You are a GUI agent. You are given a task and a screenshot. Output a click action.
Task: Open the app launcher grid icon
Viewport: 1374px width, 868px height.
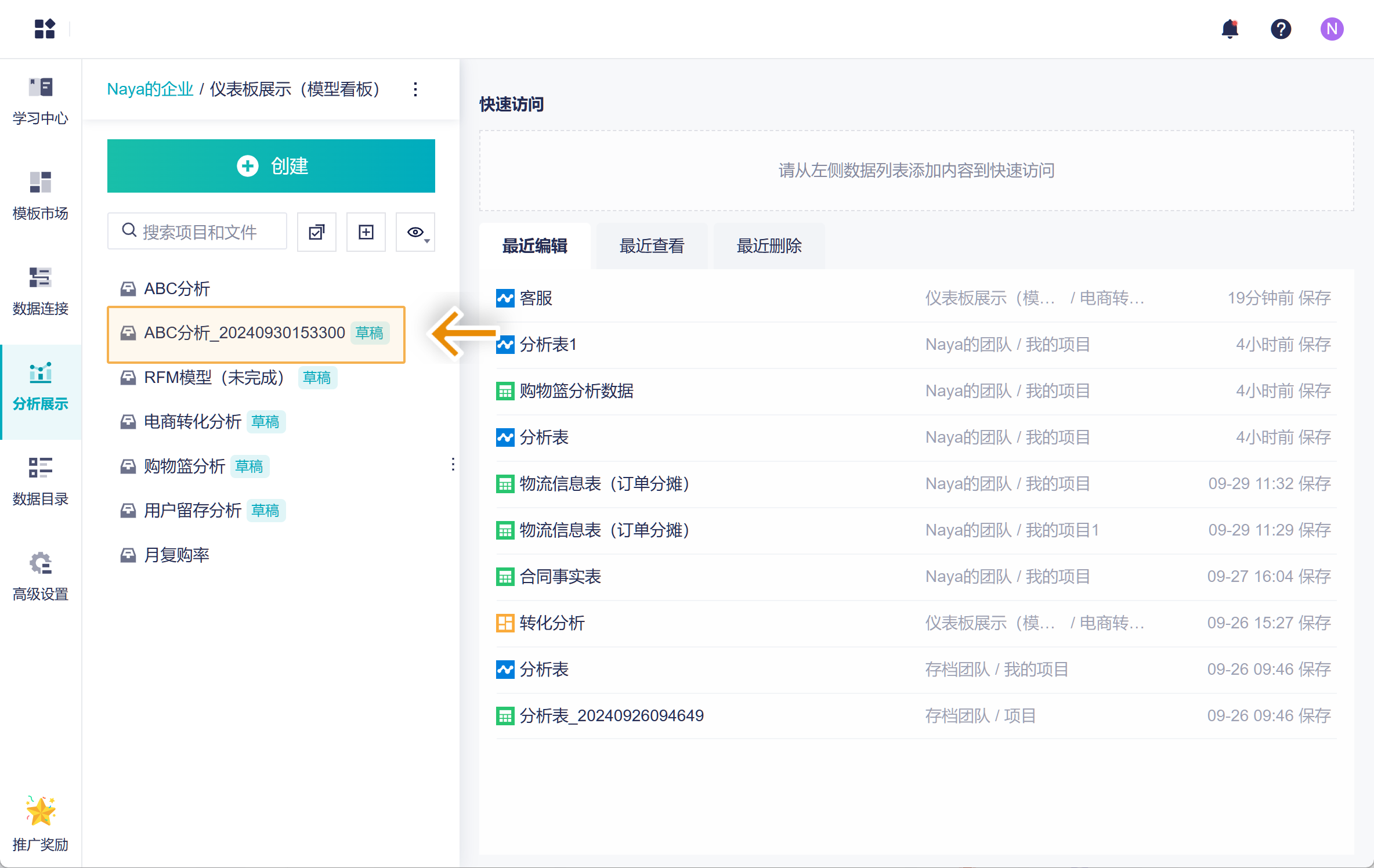[x=45, y=29]
